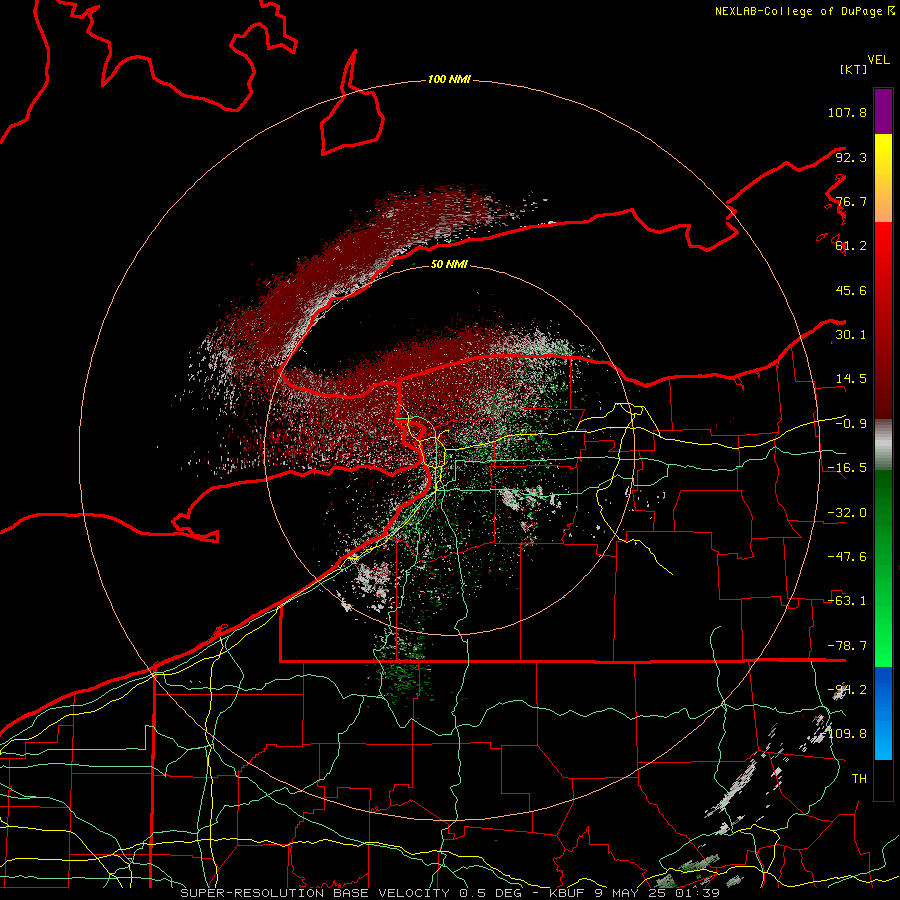Pick the red band on velocity color bar
900x900 pixels.
[x=883, y=320]
